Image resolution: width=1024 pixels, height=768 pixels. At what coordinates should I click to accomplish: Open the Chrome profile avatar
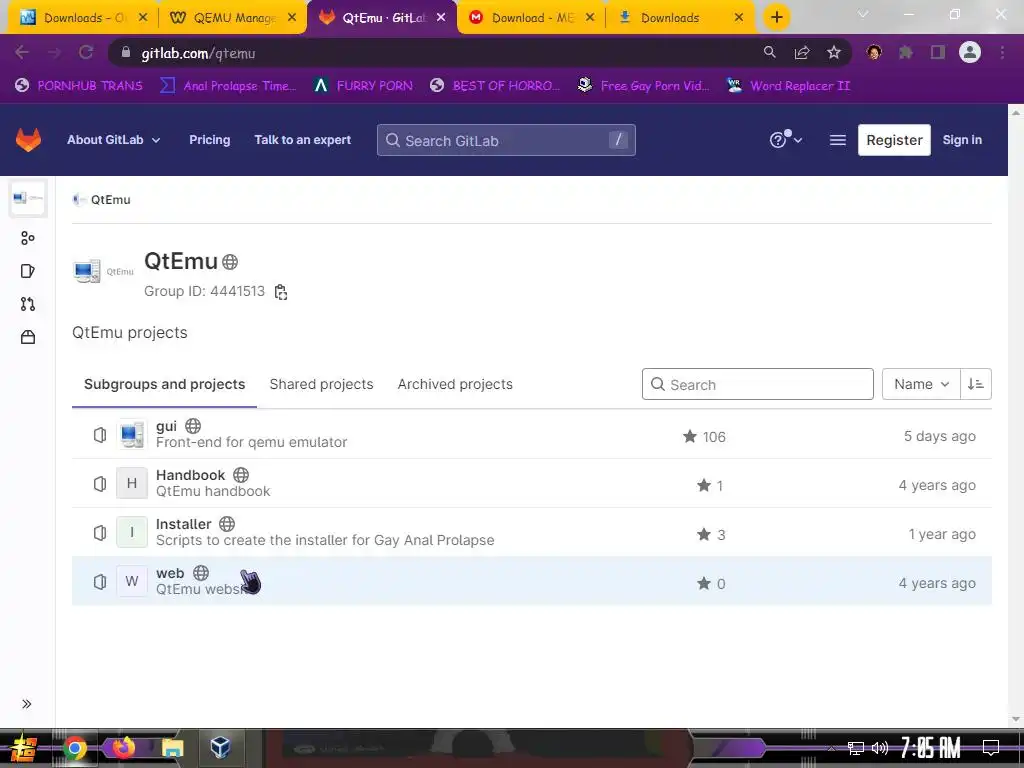point(970,52)
